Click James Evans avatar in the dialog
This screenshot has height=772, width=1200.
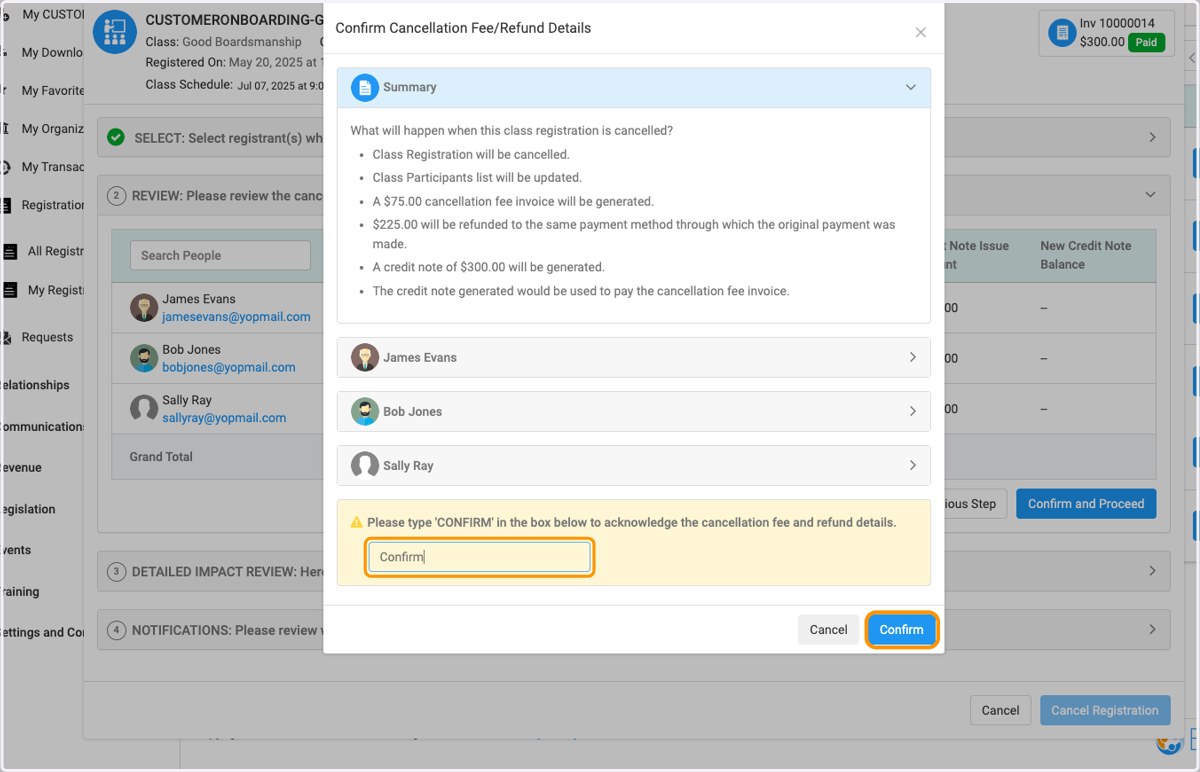pos(365,357)
